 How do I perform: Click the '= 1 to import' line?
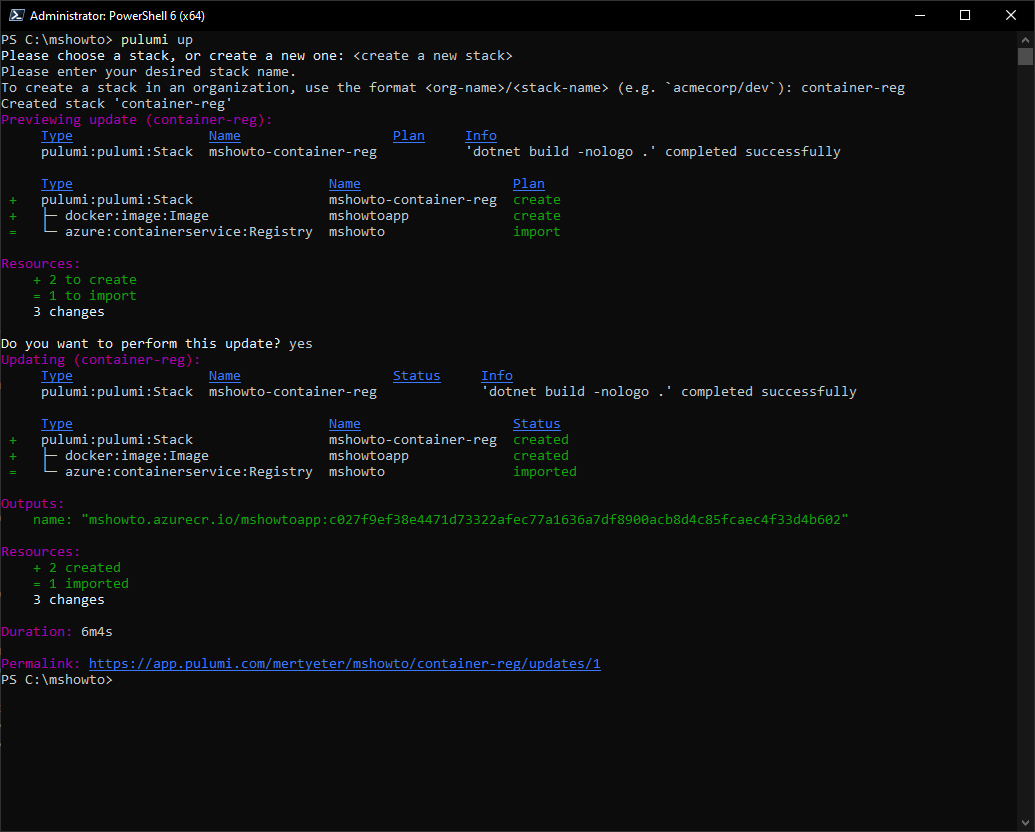(85, 296)
